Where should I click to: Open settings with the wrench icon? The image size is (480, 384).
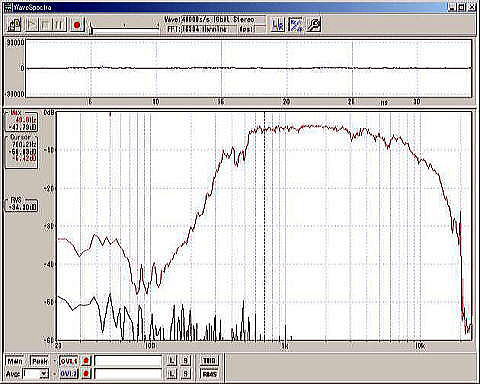pyautogui.click(x=313, y=25)
